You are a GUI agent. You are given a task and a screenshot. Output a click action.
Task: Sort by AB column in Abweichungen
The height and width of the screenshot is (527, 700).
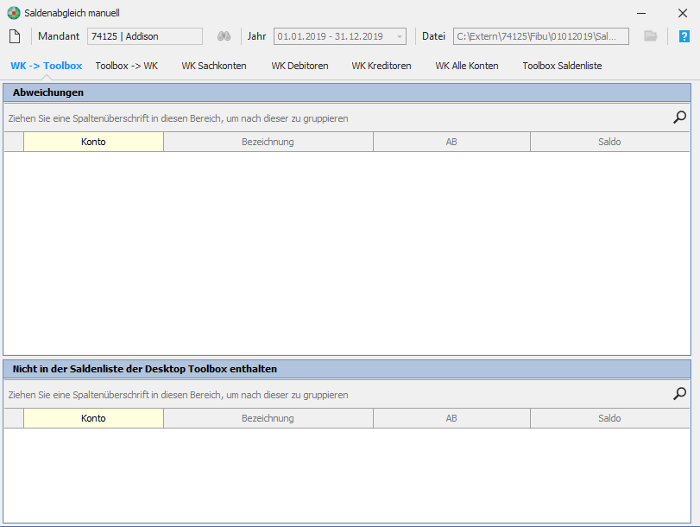coord(452,142)
